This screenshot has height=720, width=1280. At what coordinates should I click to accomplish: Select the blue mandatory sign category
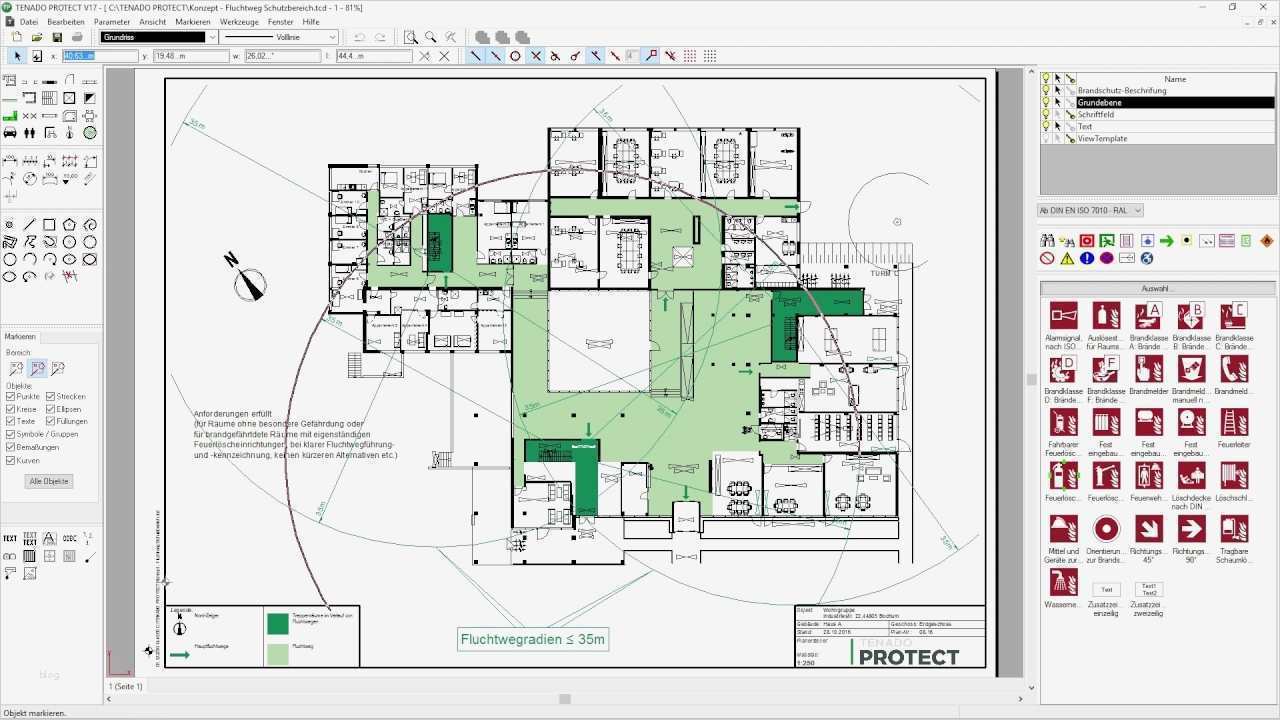(1087, 258)
